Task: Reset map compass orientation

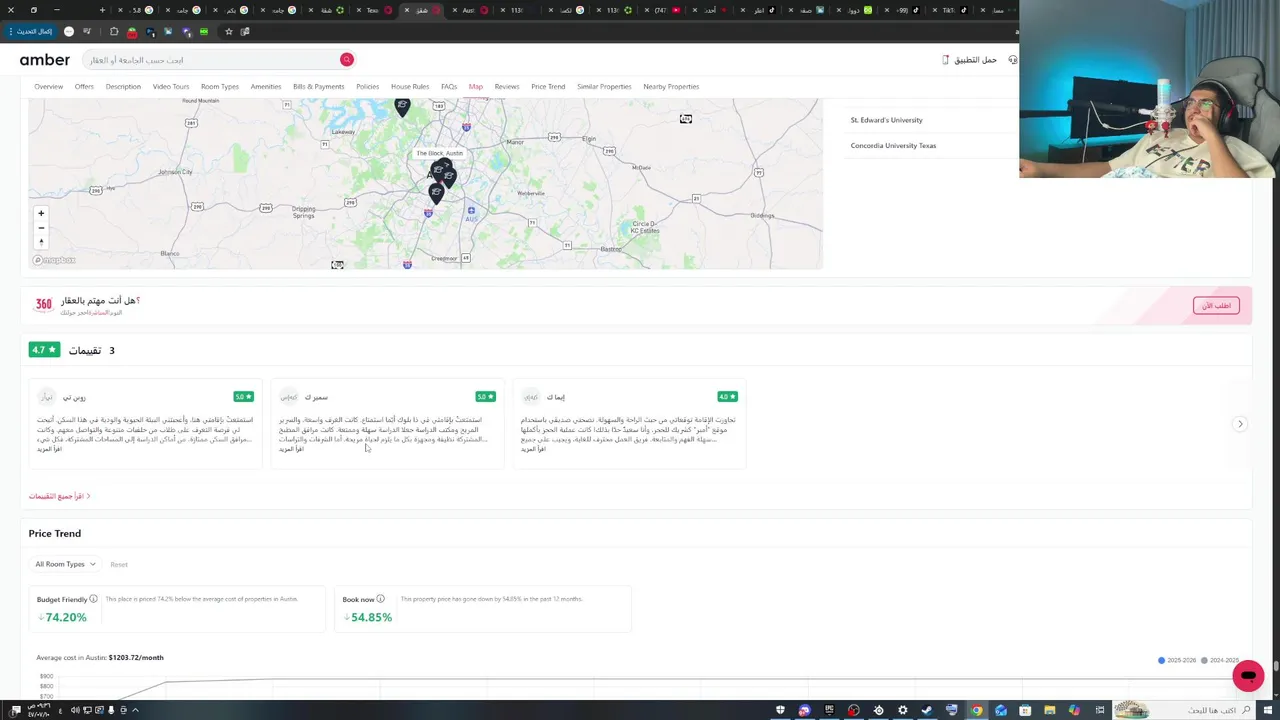Action: [x=41, y=241]
